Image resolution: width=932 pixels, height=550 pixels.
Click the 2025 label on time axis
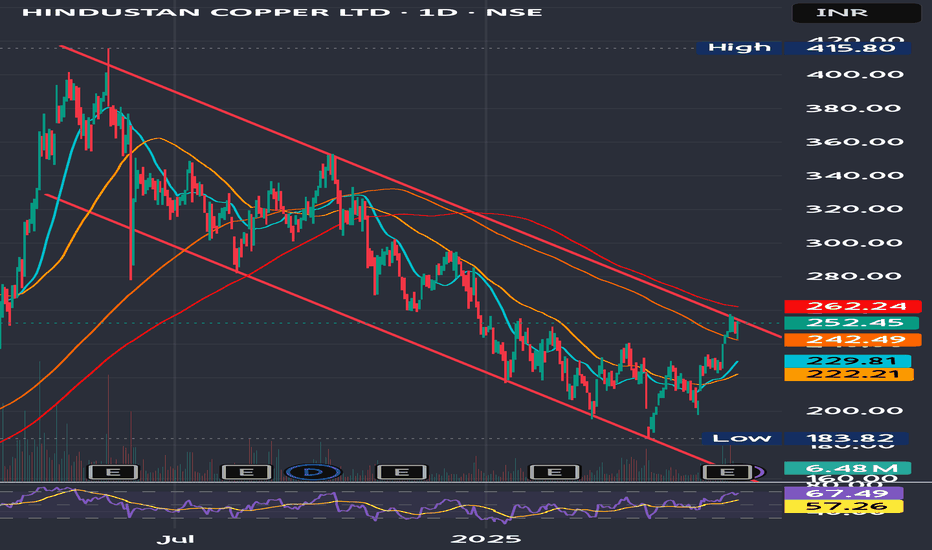coord(486,539)
